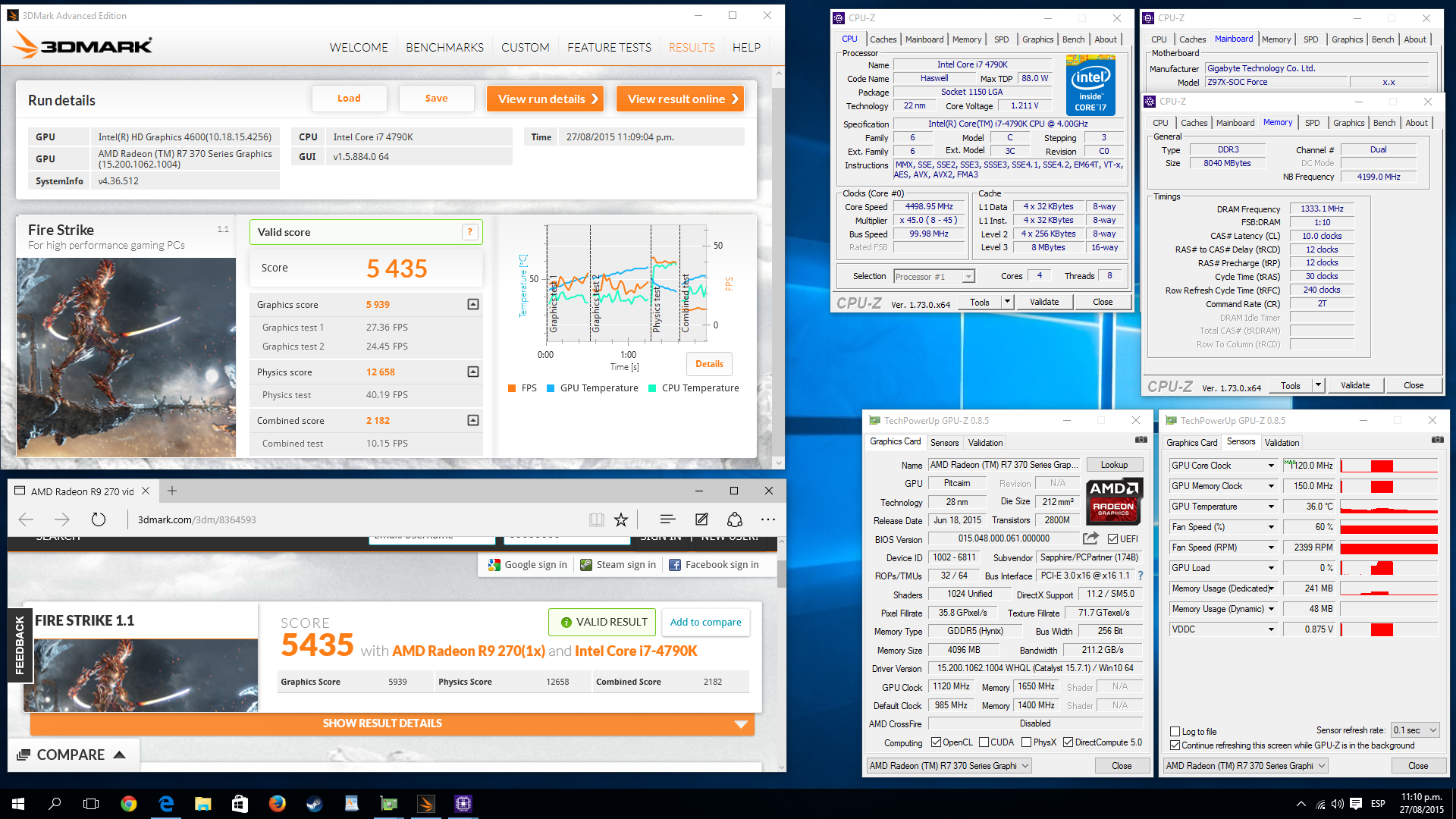Viewport: 1456px width, 819px height.
Task: Click SHOW RESULT DETAILS bar
Action: 393,723
